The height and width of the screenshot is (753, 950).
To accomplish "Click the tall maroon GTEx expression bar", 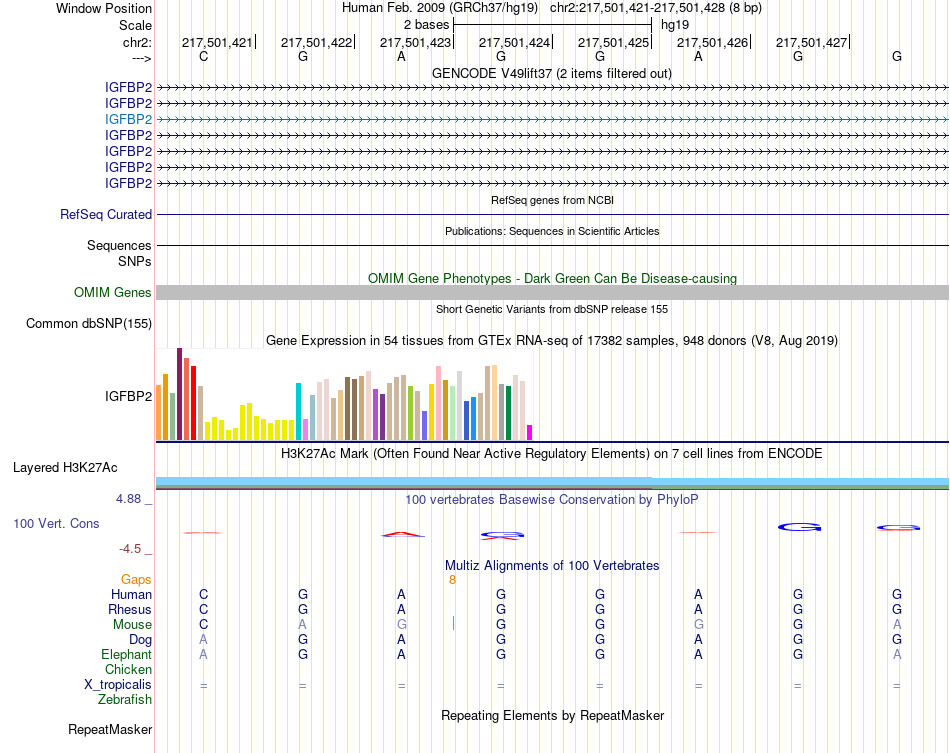I will point(179,394).
